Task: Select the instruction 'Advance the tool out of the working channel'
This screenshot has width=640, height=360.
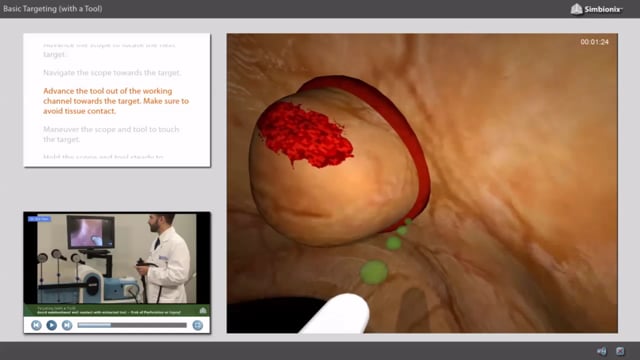Action: 116,101
